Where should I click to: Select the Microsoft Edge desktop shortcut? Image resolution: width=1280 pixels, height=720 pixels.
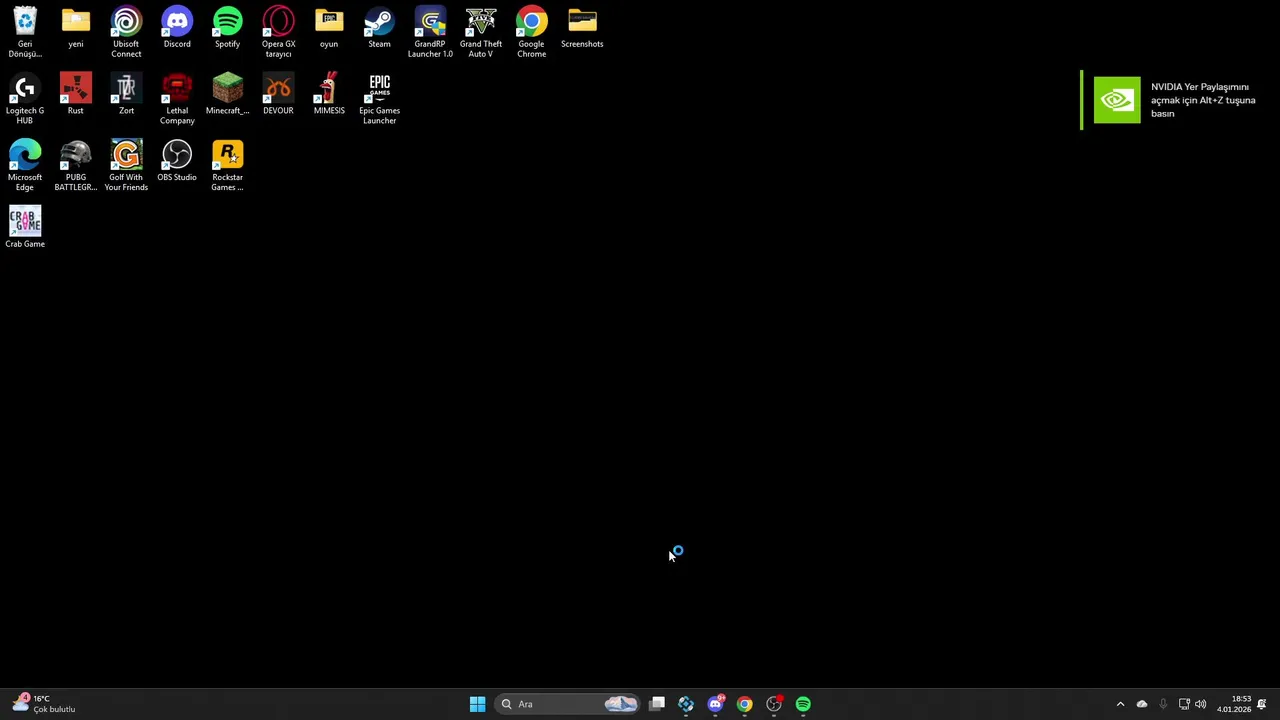25,165
